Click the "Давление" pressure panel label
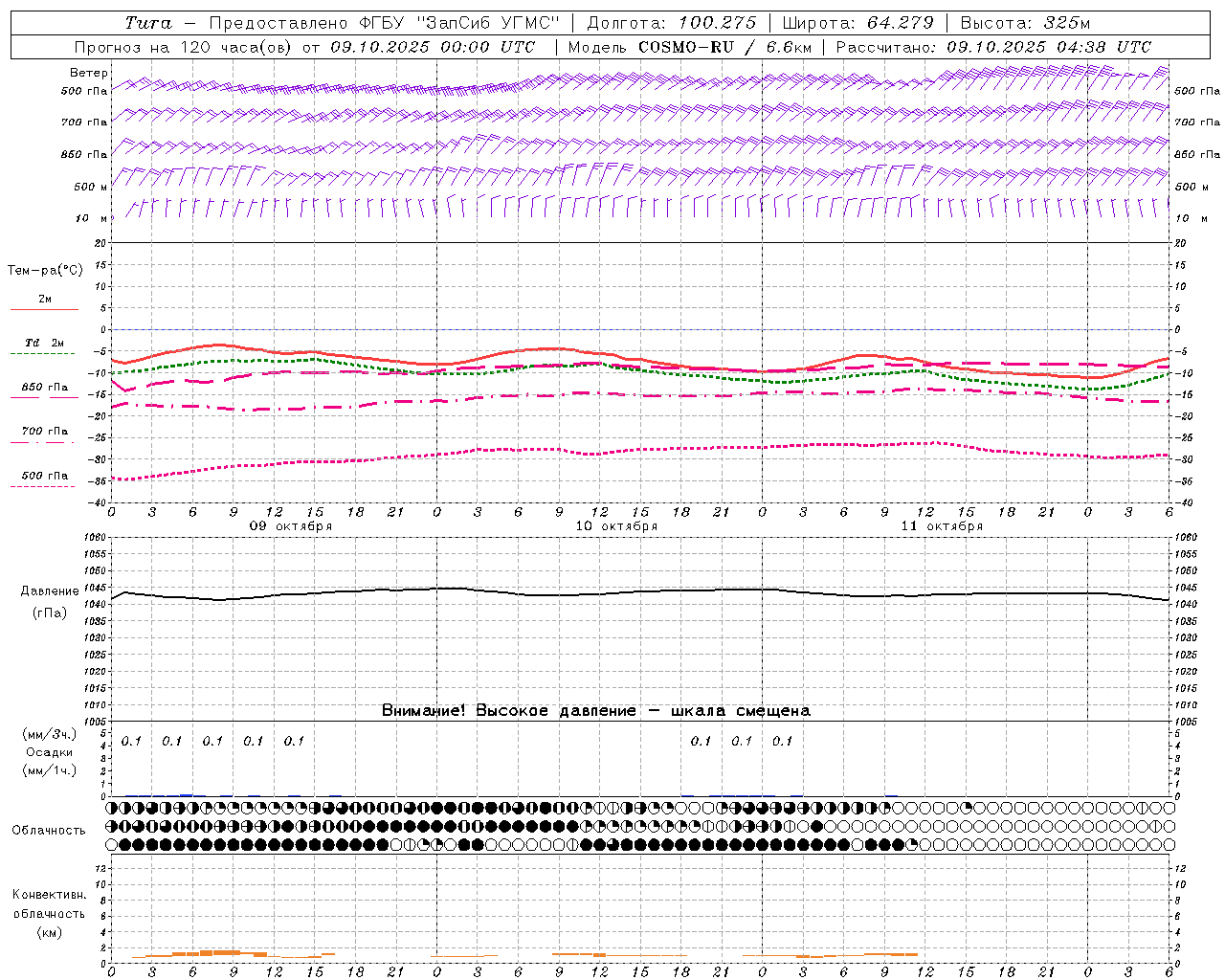Screen dimensions: 1225x980 [x=50, y=591]
